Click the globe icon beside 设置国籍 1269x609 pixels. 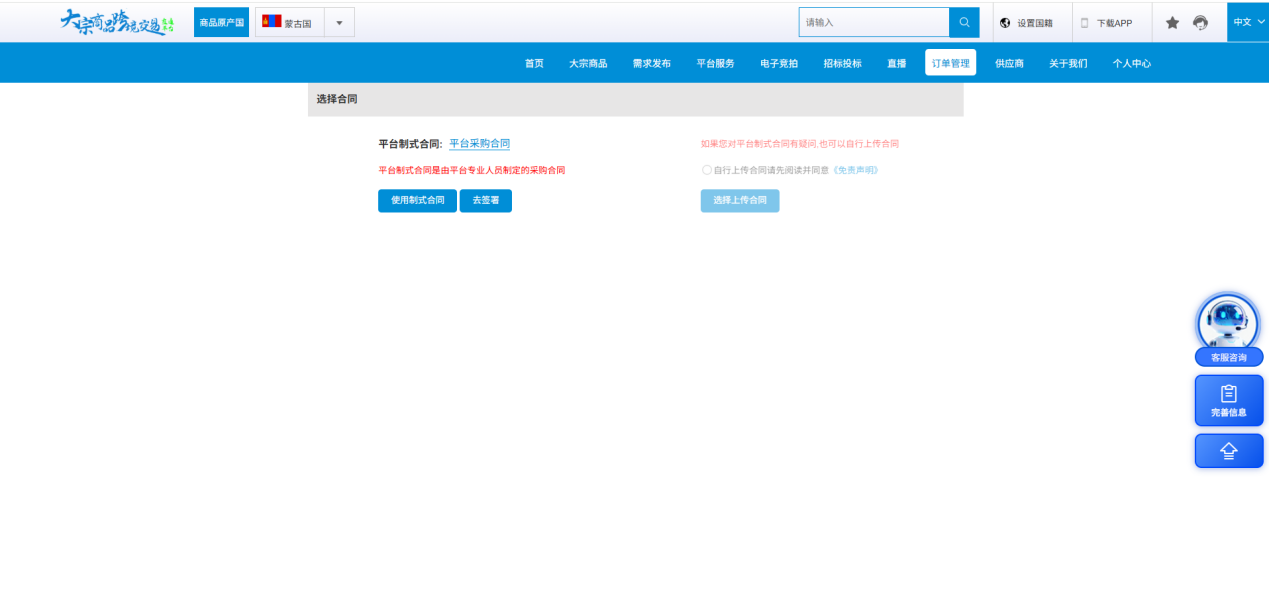click(x=1005, y=22)
